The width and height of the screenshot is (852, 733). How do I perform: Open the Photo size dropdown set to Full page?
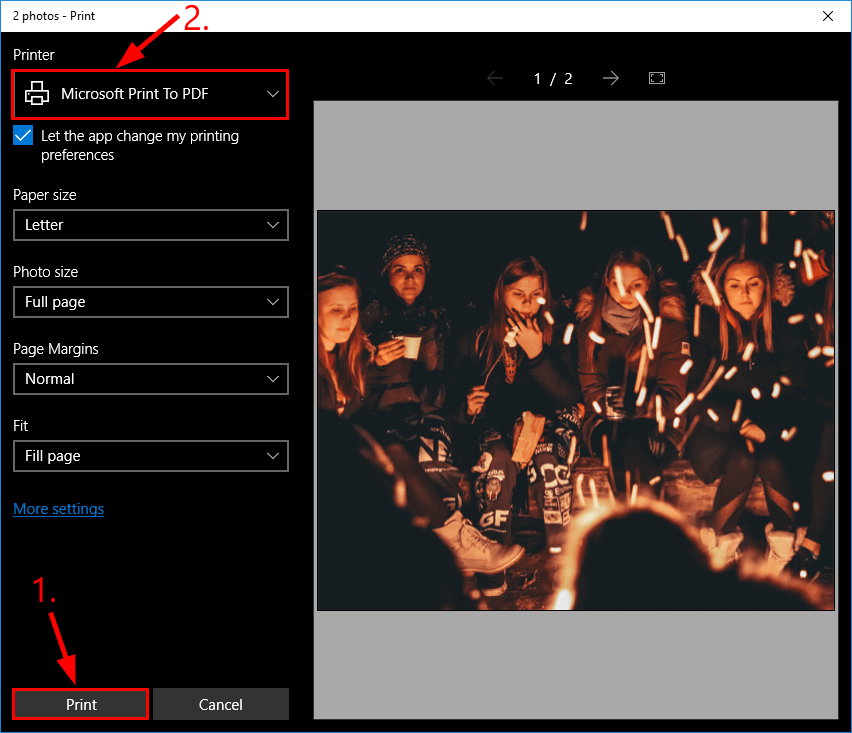(x=150, y=302)
